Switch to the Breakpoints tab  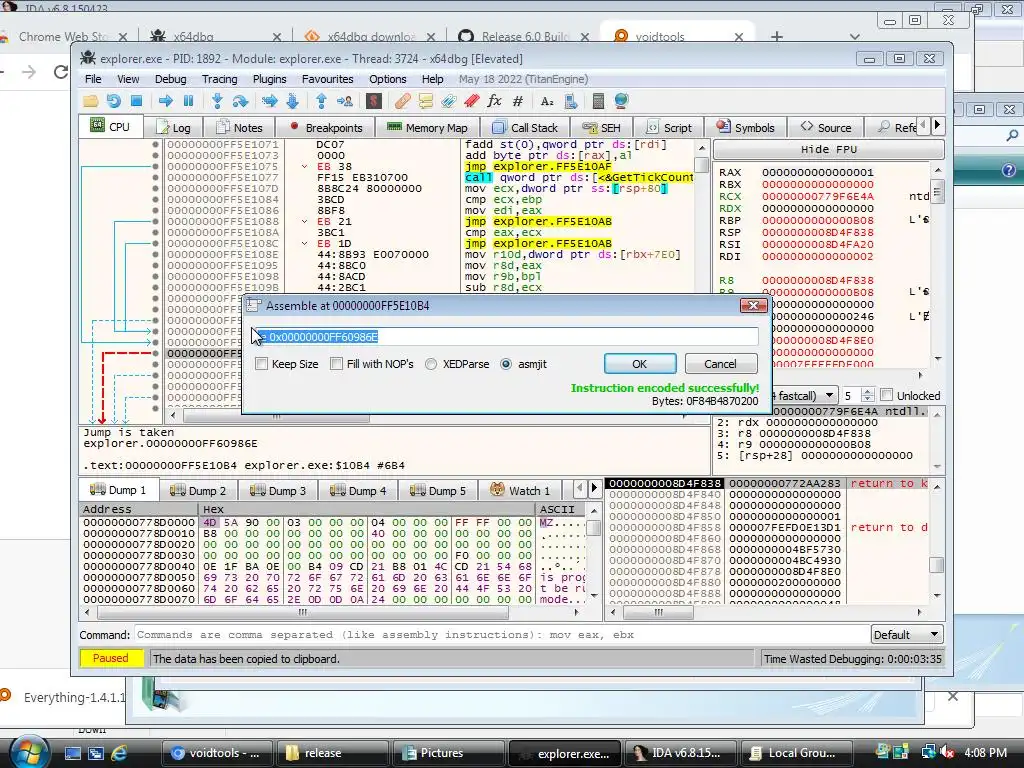[x=325, y=127]
